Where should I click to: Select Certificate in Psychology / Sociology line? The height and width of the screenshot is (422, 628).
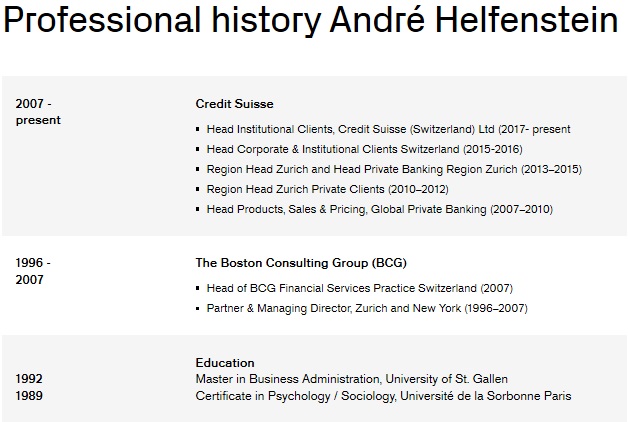click(383, 396)
